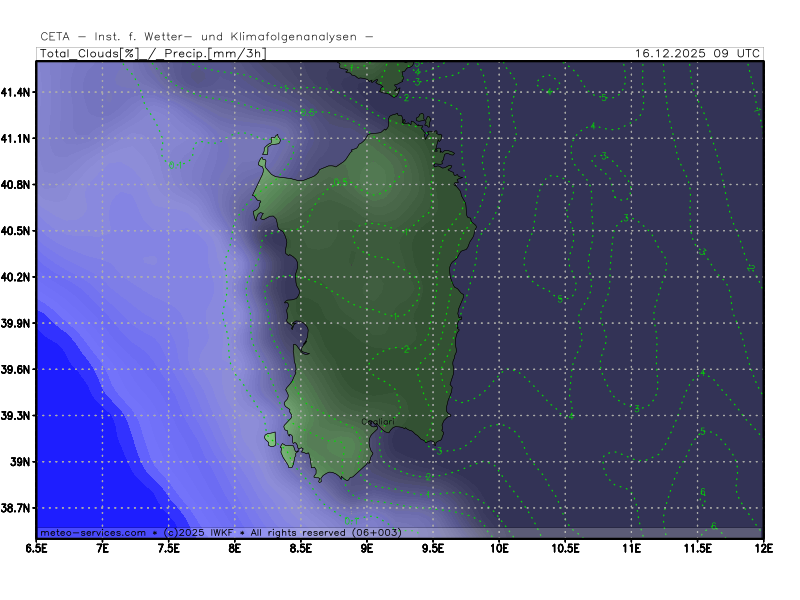Click the 16.12.2025 09 UTC timestamp
The image size is (800, 600).
pos(698,53)
